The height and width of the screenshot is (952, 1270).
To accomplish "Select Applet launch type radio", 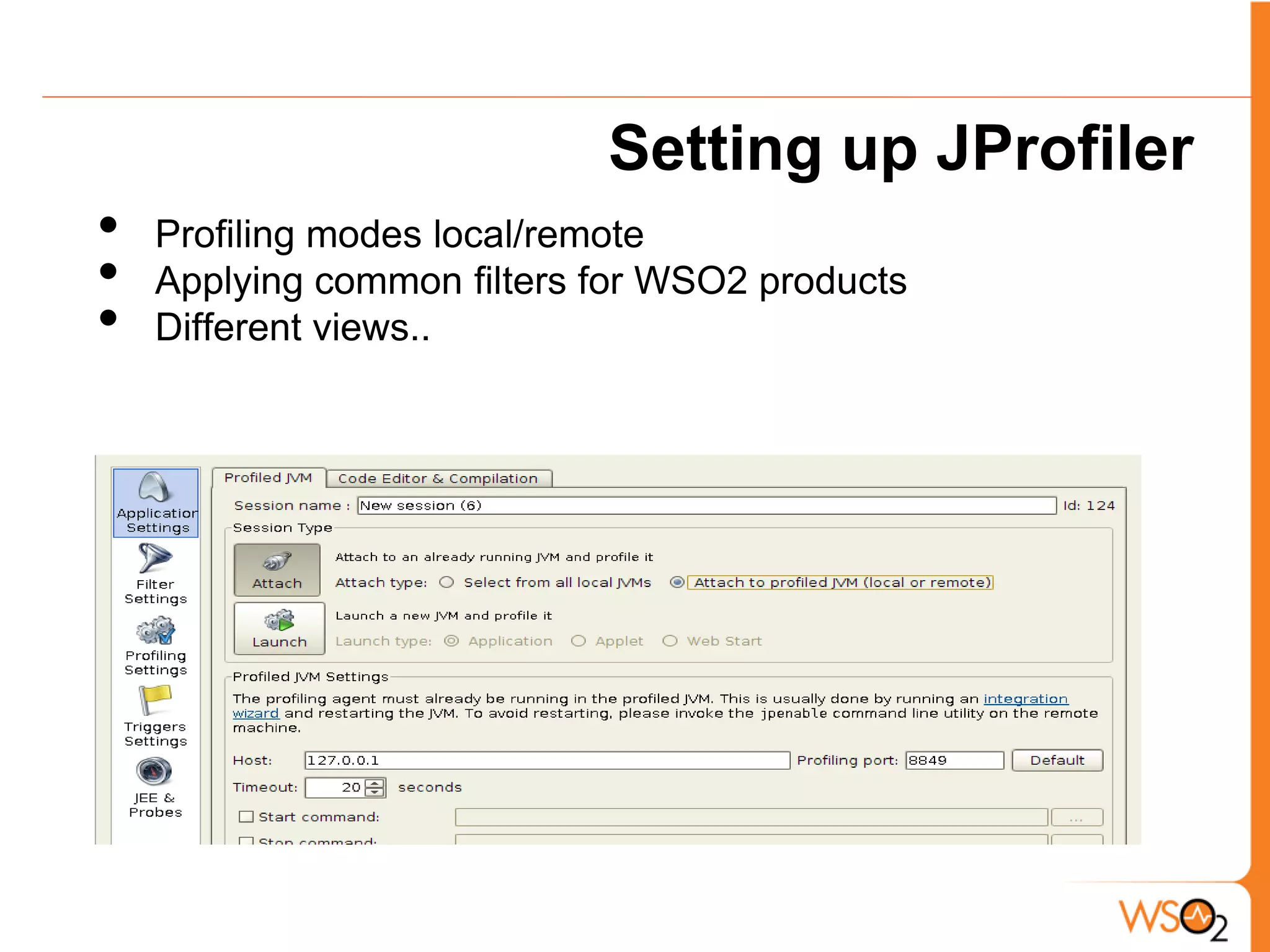I will pyautogui.click(x=578, y=641).
